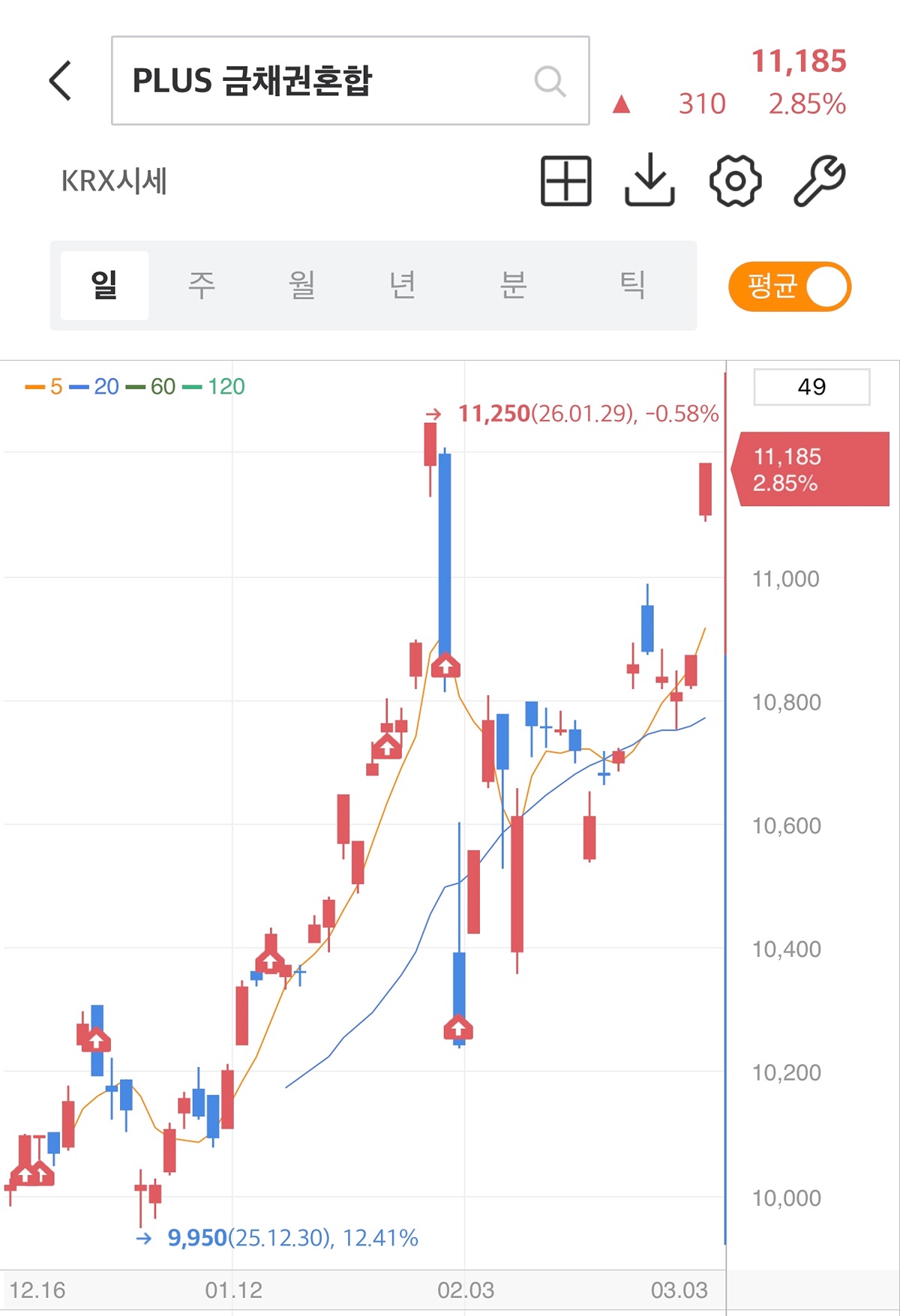
Task: Open the split chart layout icon
Action: point(566,181)
